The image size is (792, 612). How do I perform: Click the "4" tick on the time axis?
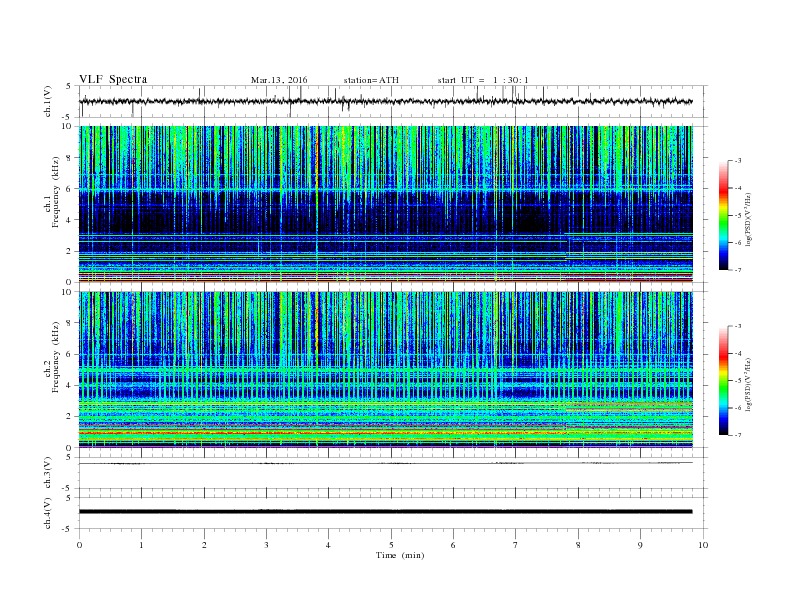(328, 545)
